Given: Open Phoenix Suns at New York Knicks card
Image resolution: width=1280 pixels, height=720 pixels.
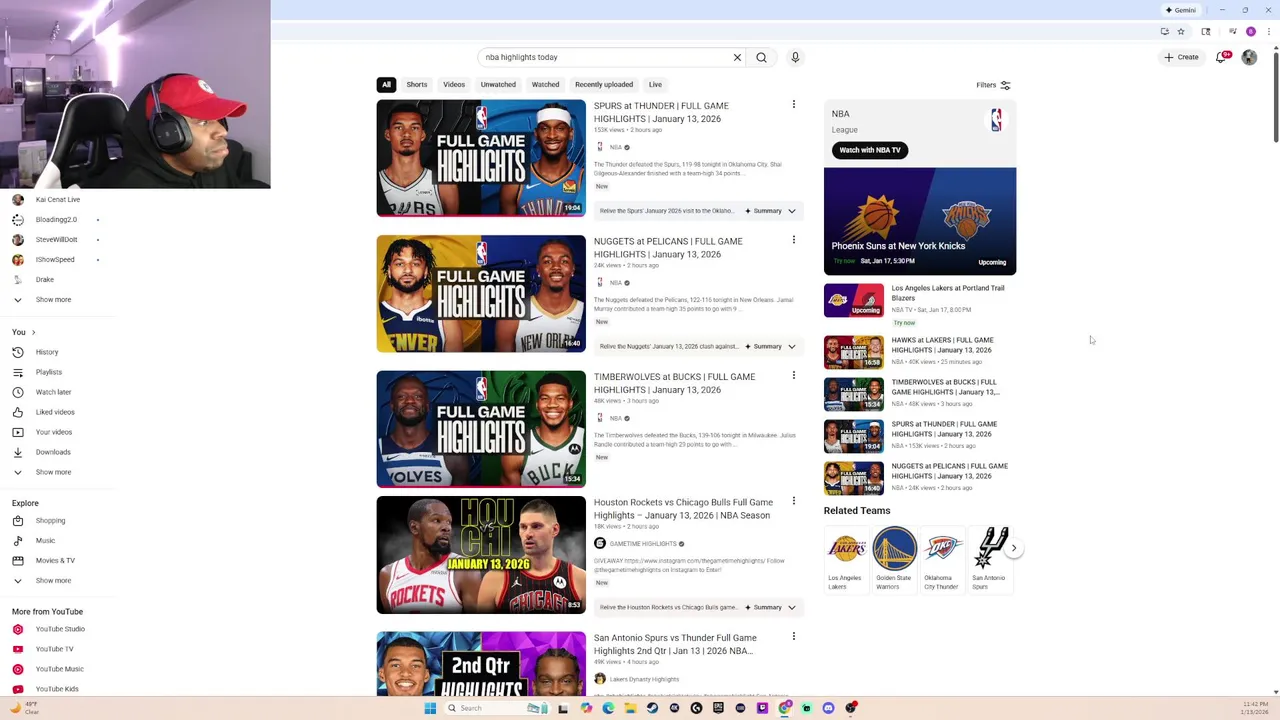Looking at the screenshot, I should coord(920,221).
